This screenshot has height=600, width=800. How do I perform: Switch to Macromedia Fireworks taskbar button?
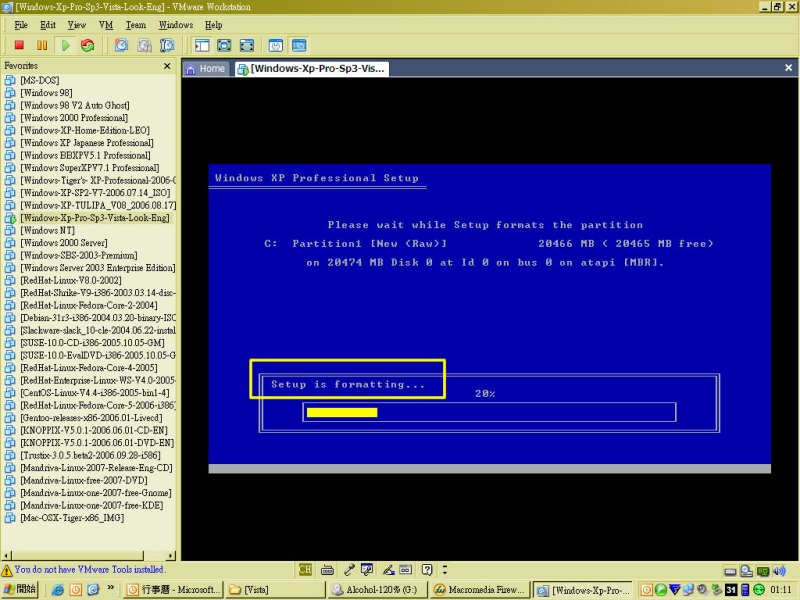pos(479,590)
